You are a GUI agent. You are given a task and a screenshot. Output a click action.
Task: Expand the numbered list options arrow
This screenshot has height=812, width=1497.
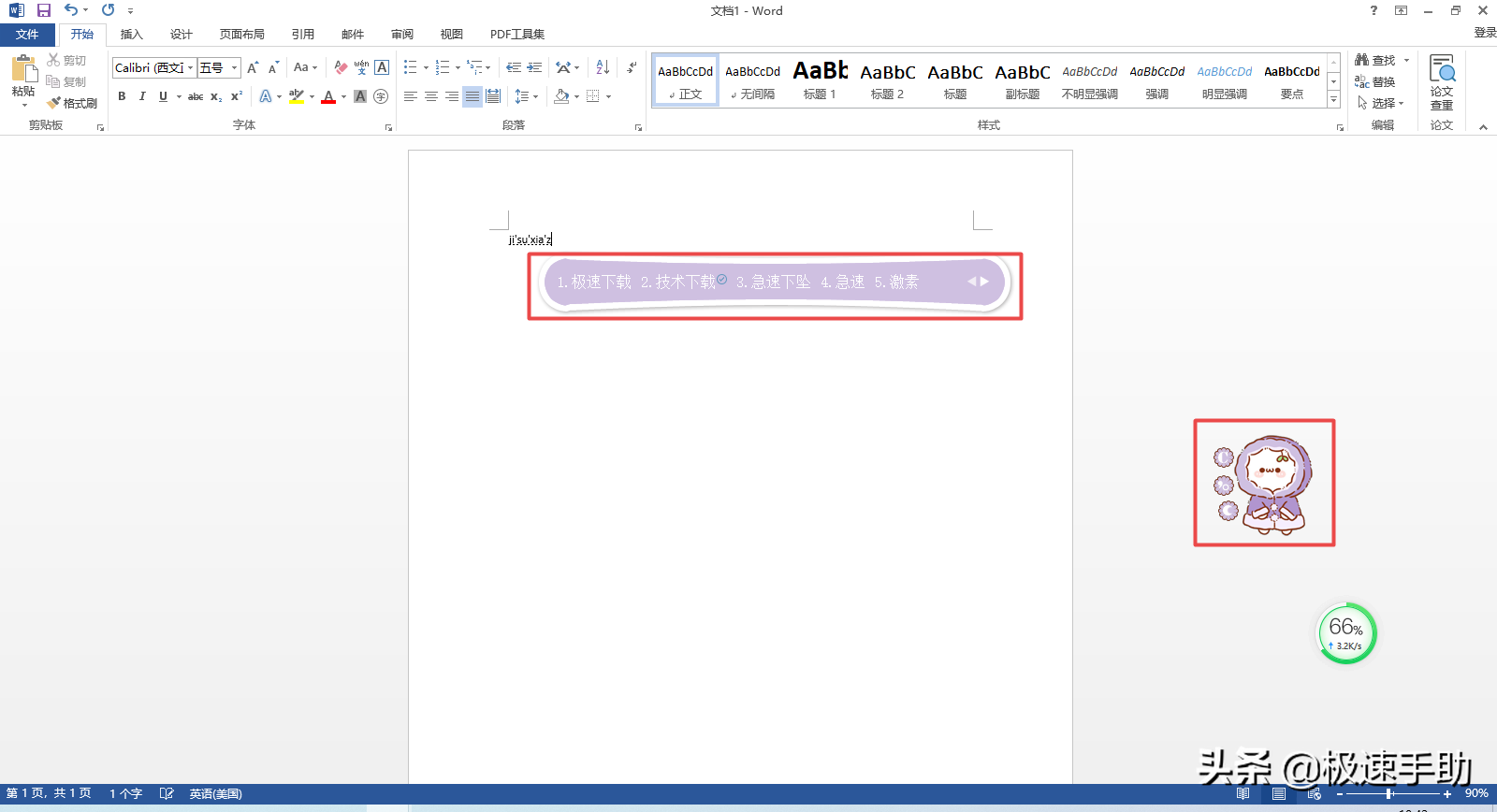click(458, 67)
